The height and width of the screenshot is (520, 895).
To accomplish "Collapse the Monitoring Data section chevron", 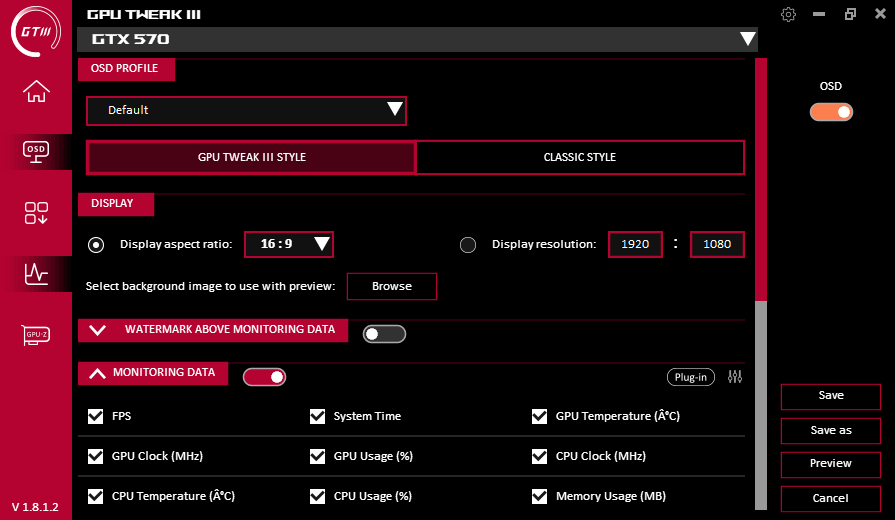I will [98, 373].
